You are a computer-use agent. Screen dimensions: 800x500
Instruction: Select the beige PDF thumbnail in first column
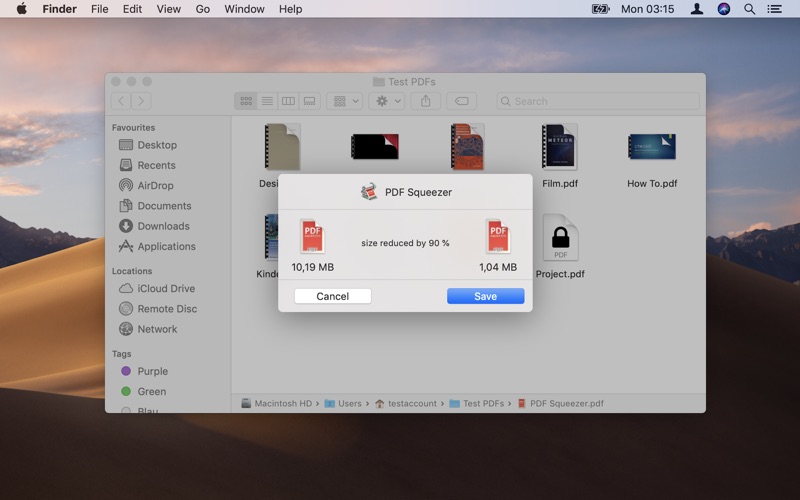(282, 147)
